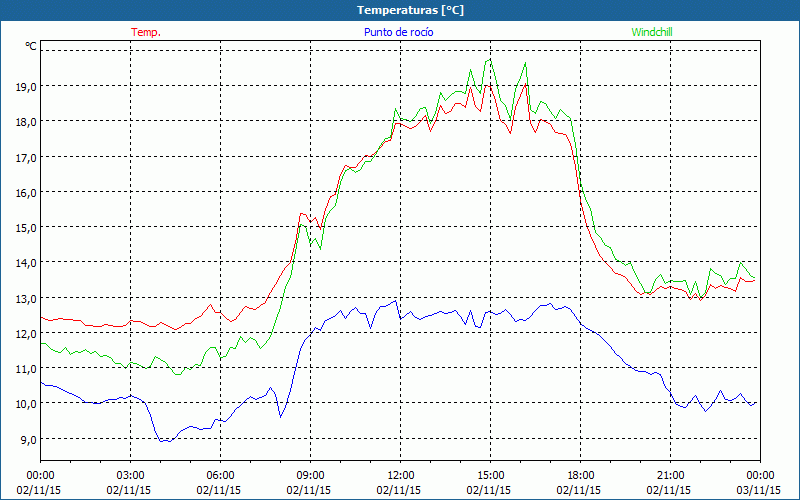The width and height of the screenshot is (800, 500).
Task: Select the blue Punto de rocío legend label
Action: click(398, 32)
